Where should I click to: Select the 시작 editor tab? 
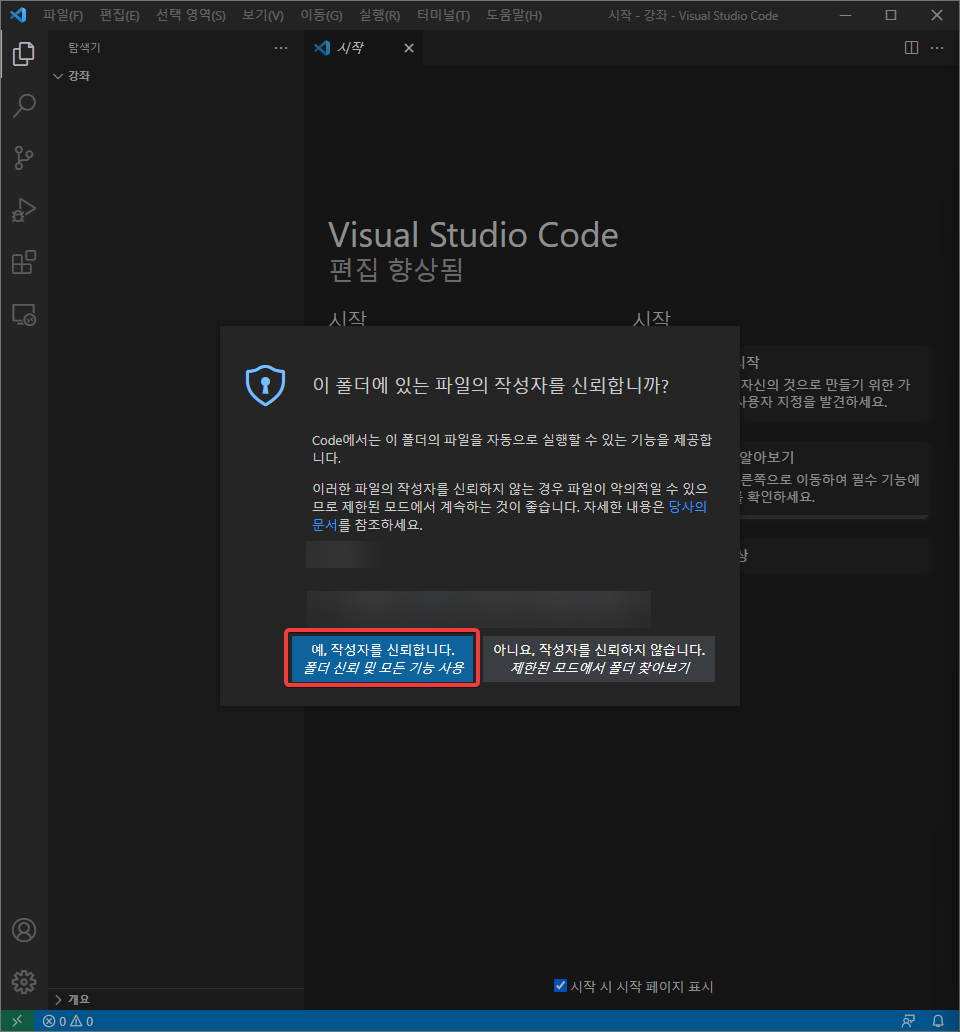[364, 48]
